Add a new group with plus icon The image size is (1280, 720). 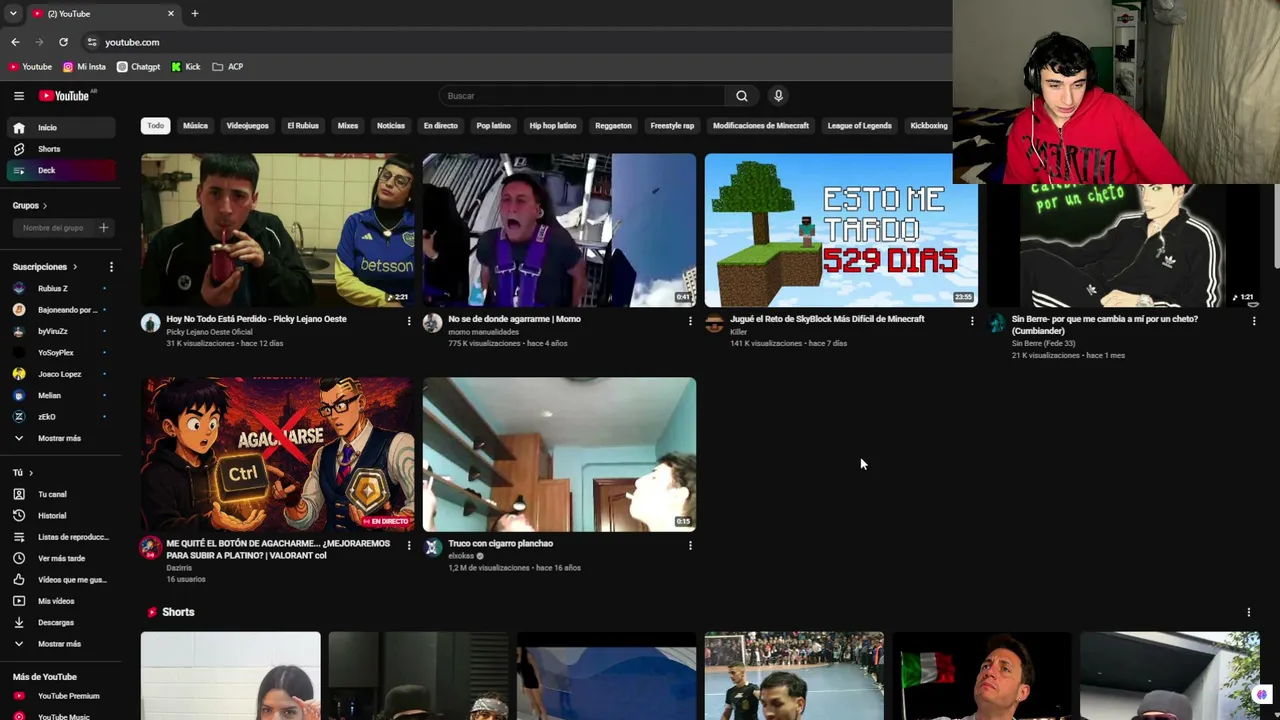click(103, 228)
